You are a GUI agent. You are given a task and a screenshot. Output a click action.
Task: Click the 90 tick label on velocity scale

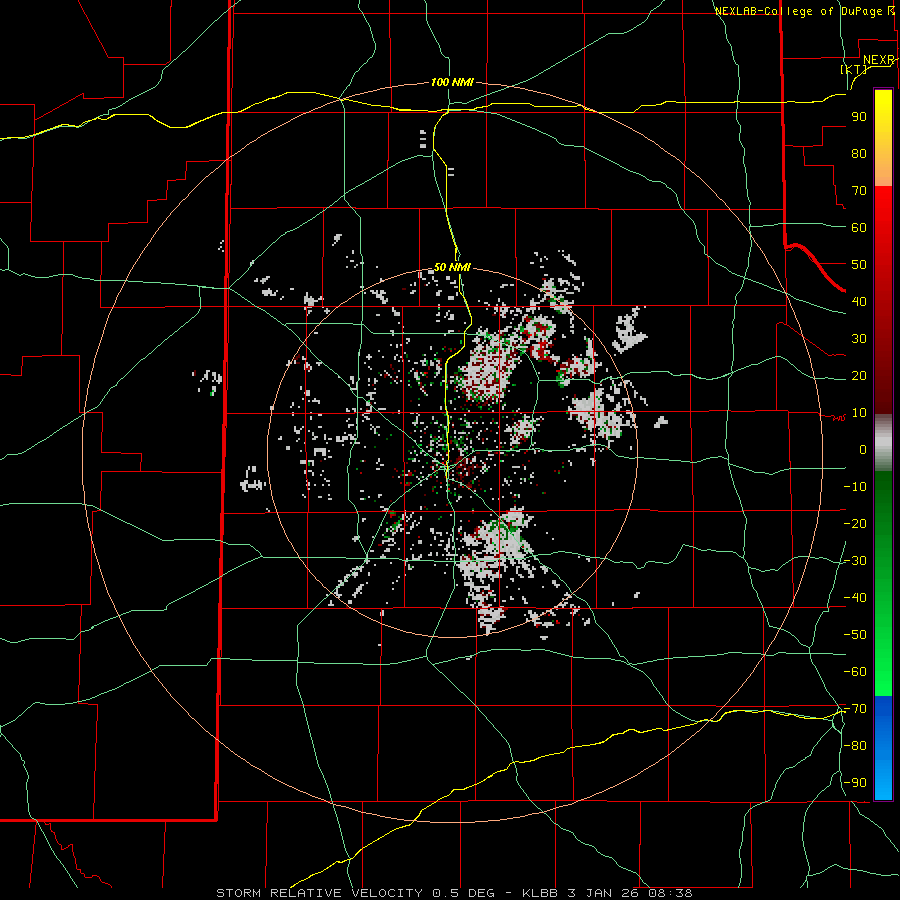coord(859,117)
